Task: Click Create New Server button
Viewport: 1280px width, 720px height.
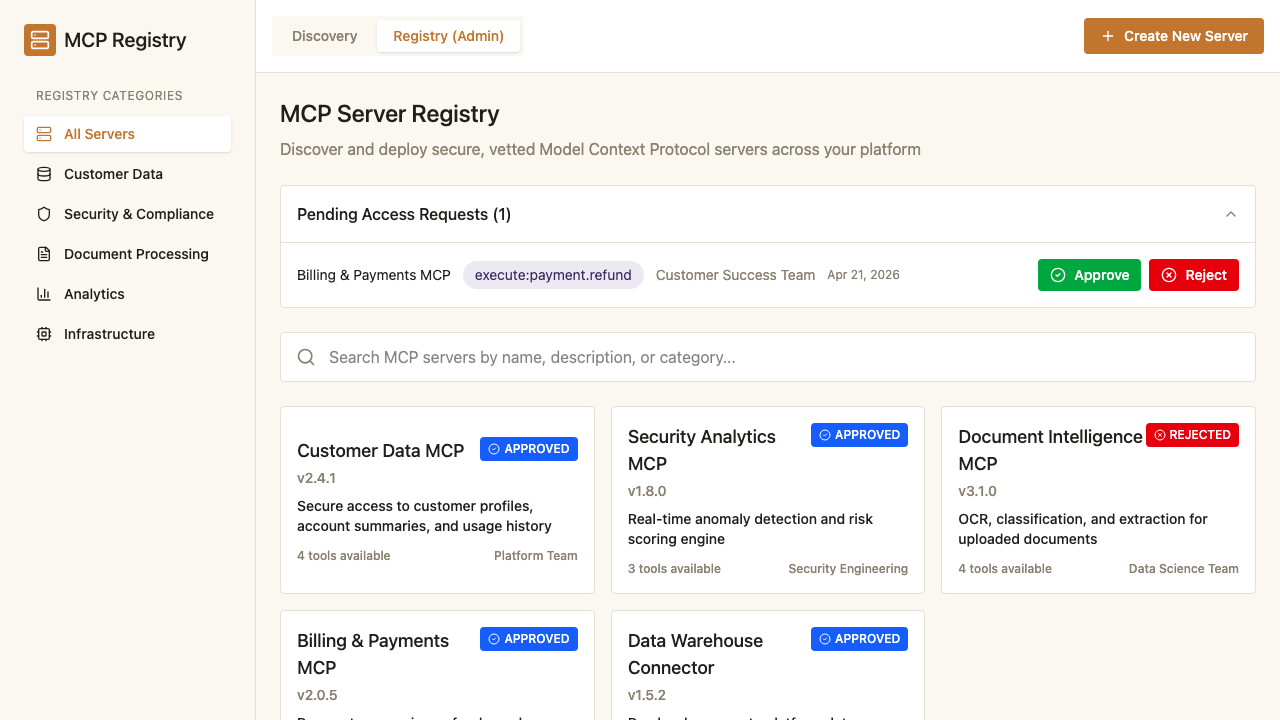Action: tap(1174, 36)
